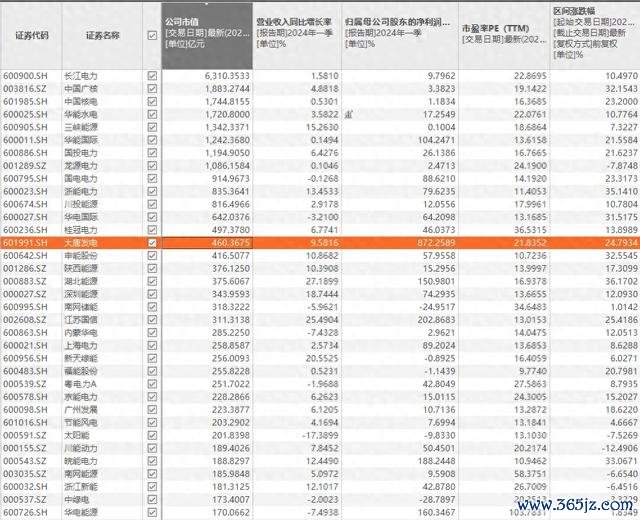Toggle checkbox for 000591.SZ 太阳能
This screenshot has width=640, height=520.
click(x=152, y=435)
